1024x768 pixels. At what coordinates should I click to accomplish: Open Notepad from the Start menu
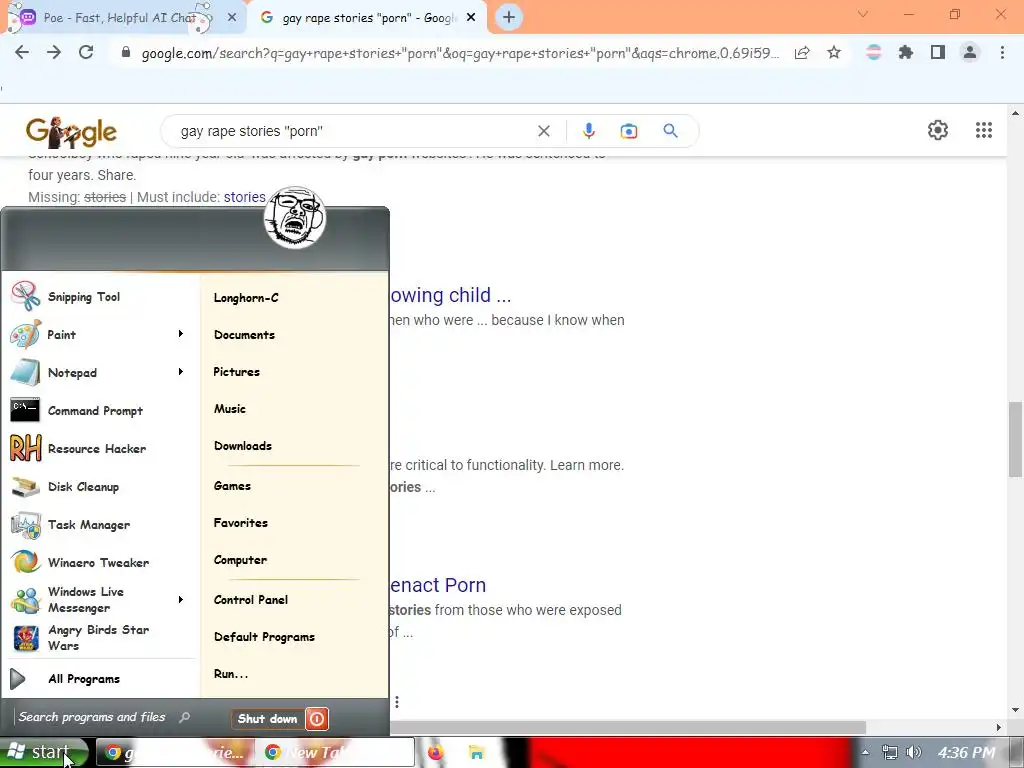(98, 372)
